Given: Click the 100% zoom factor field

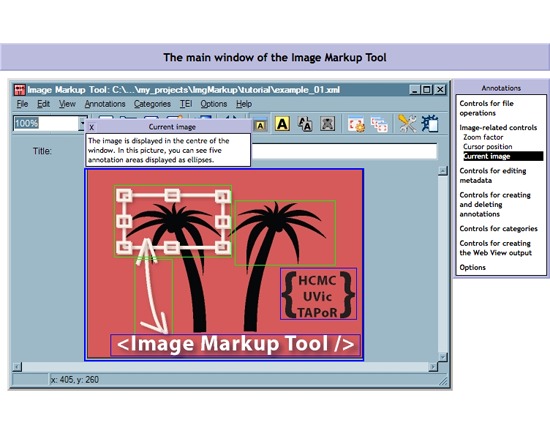Looking at the screenshot, I should point(46,123).
